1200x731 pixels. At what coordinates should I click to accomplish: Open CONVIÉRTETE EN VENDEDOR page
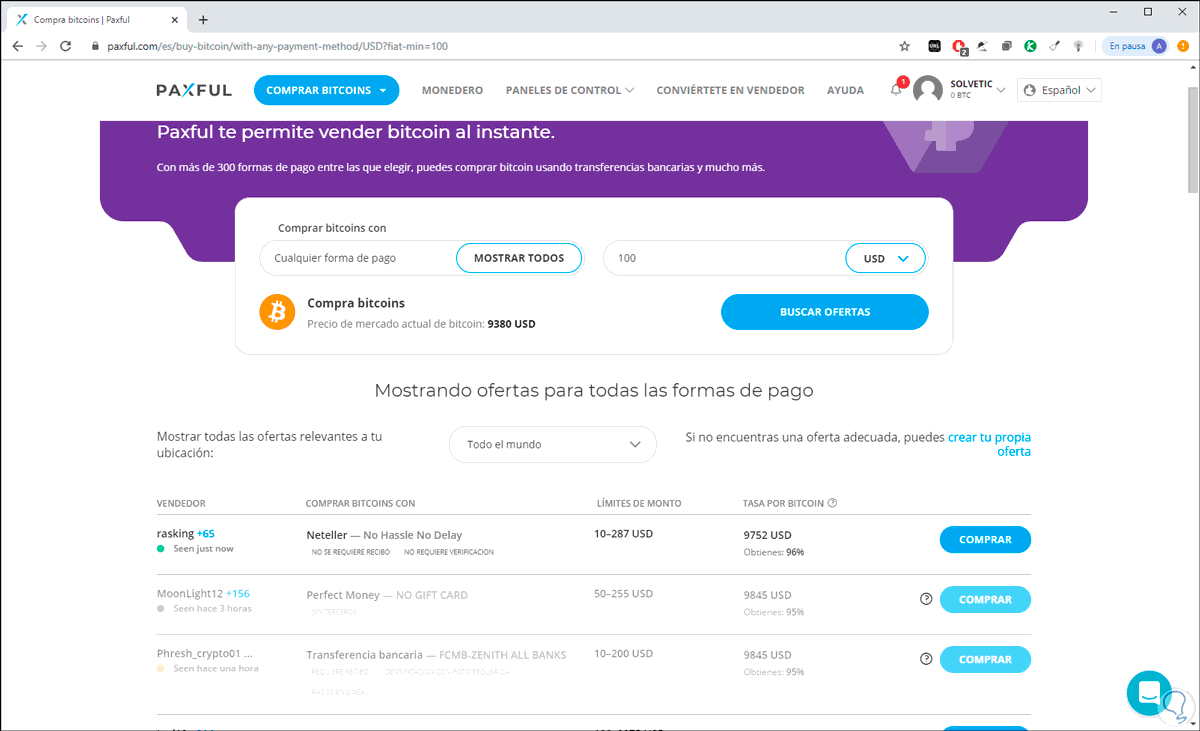tap(730, 90)
